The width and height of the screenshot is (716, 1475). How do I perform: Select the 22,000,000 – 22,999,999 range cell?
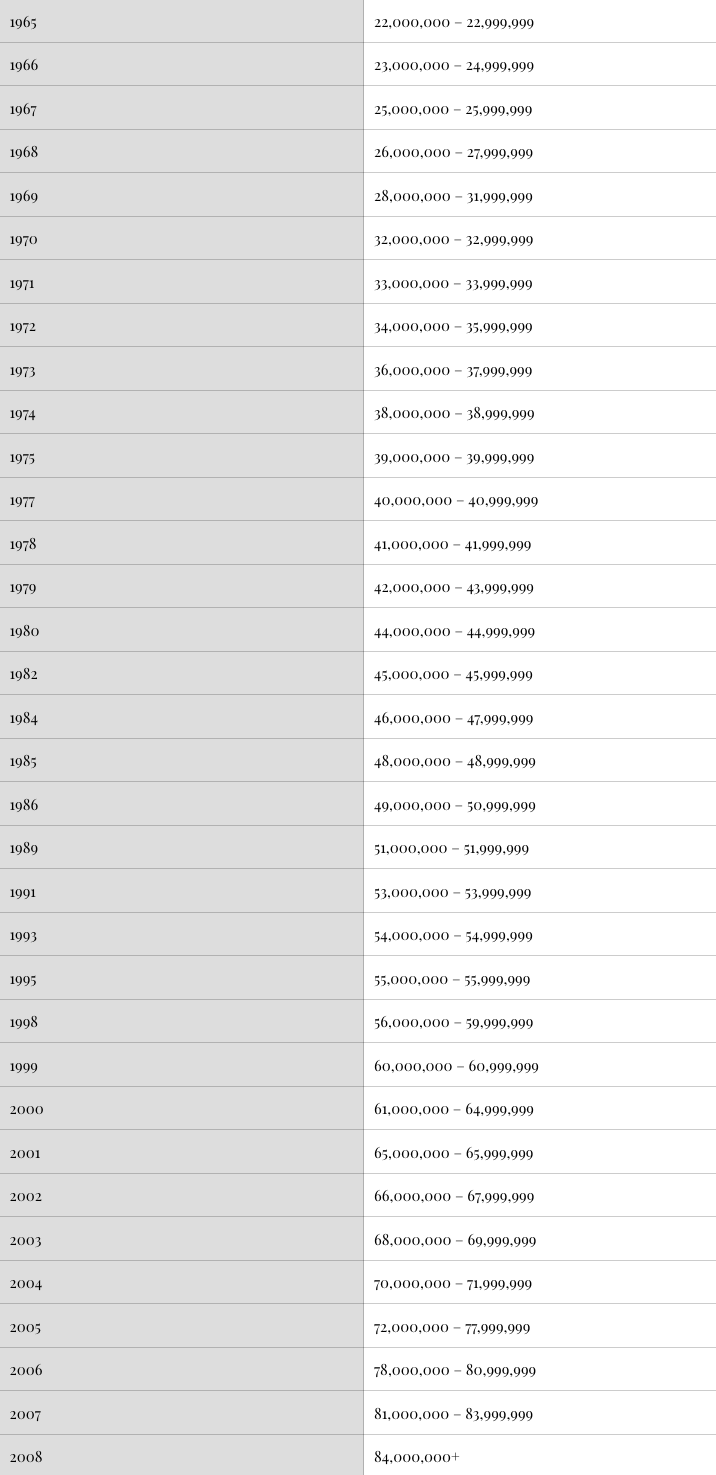point(540,21)
